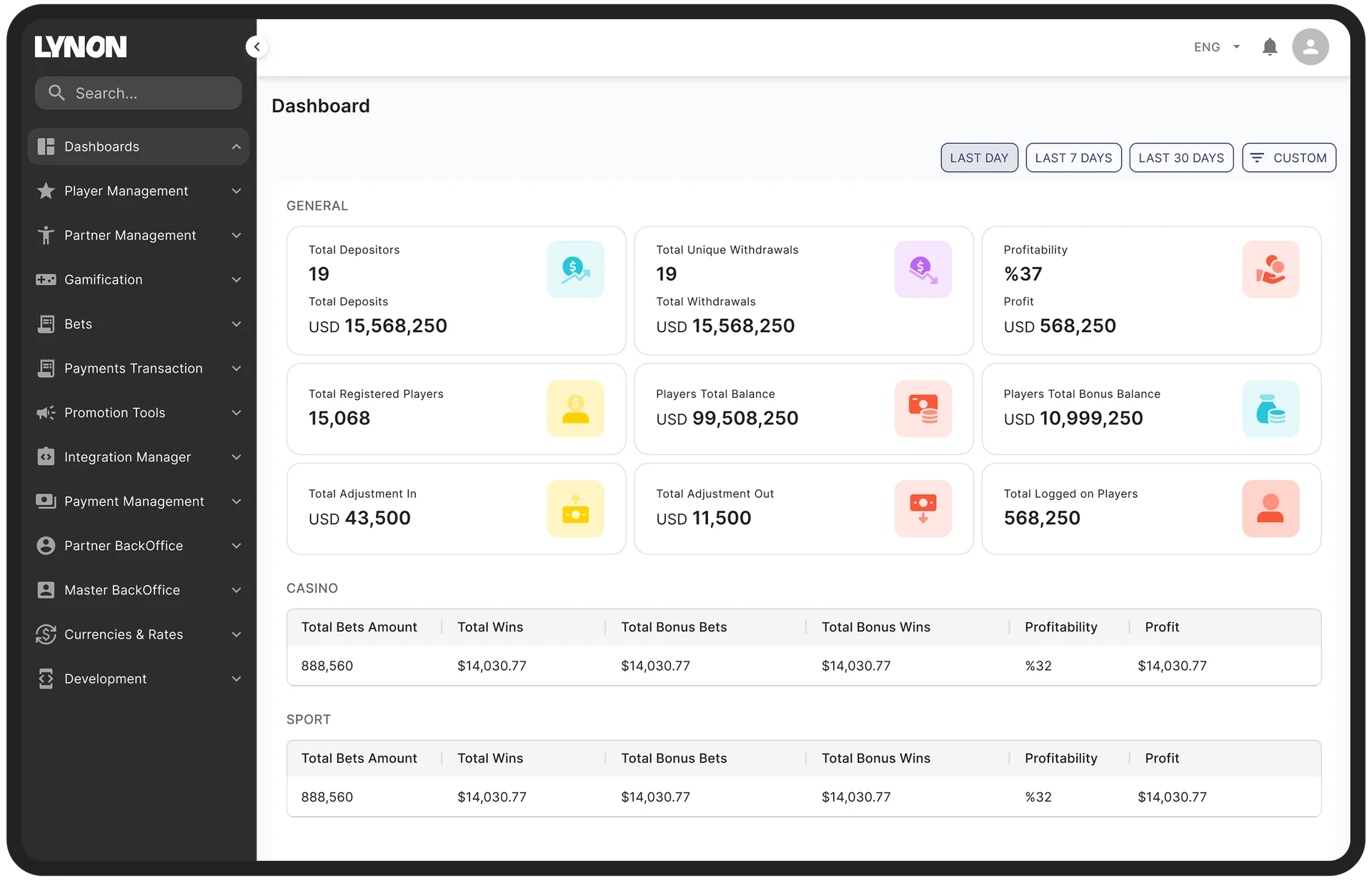The image size is (1372, 880).
Task: Click Total Deposits value USD 15,568,250
Action: 378,326
